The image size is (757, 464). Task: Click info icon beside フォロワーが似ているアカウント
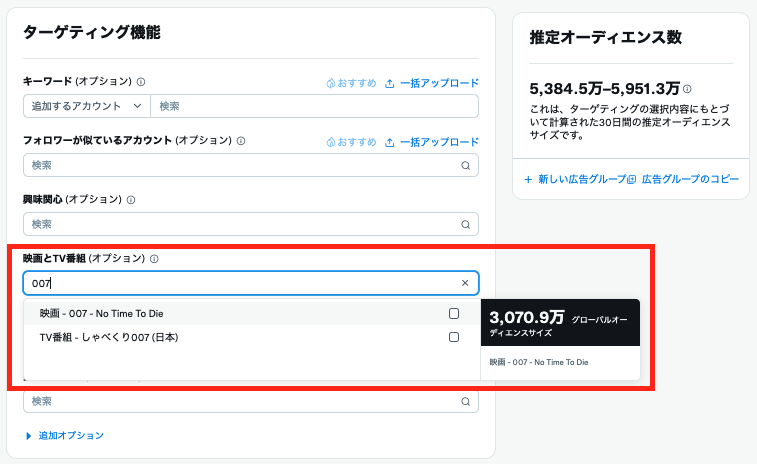pyautogui.click(x=241, y=142)
